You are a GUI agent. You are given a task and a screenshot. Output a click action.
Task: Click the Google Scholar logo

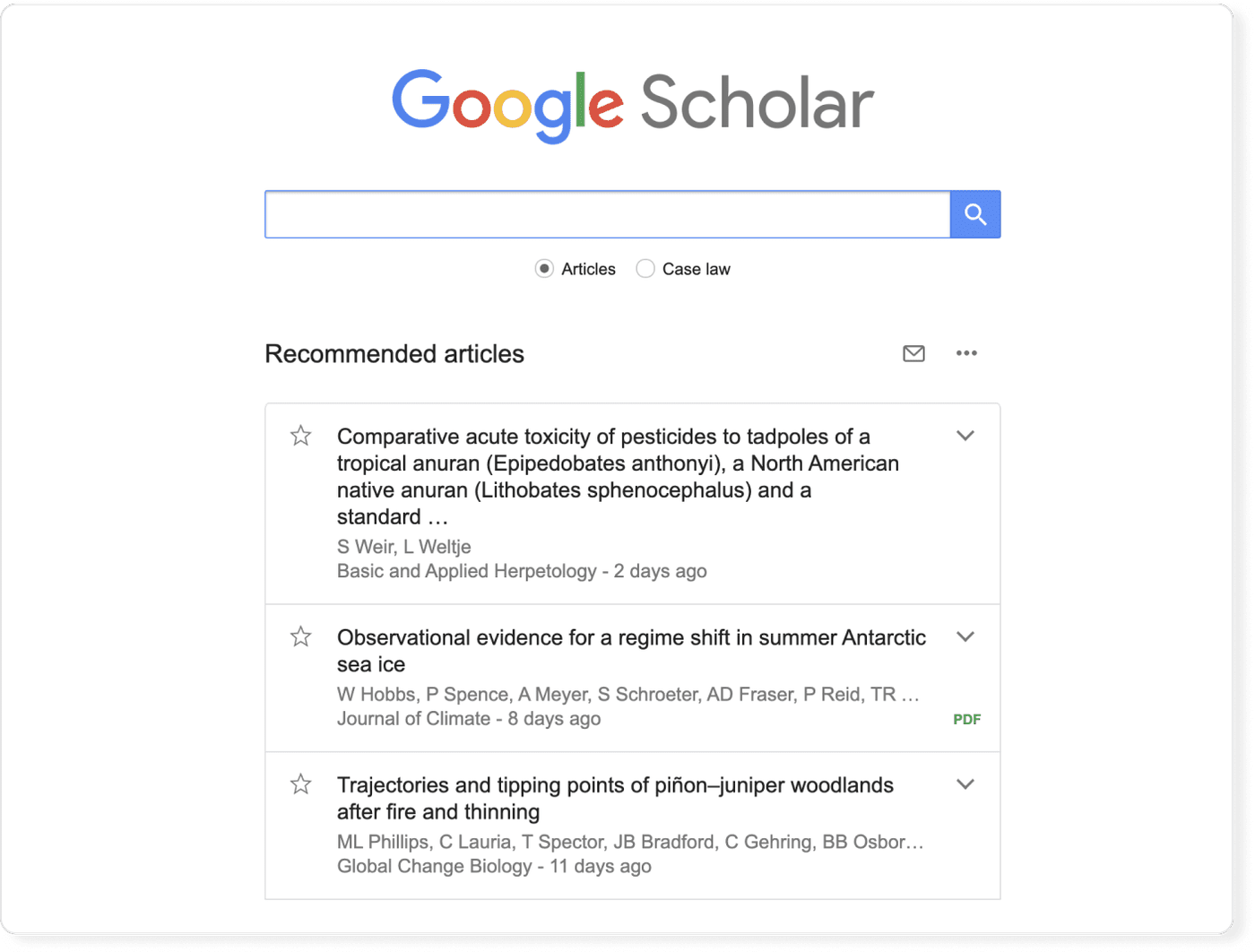634,101
